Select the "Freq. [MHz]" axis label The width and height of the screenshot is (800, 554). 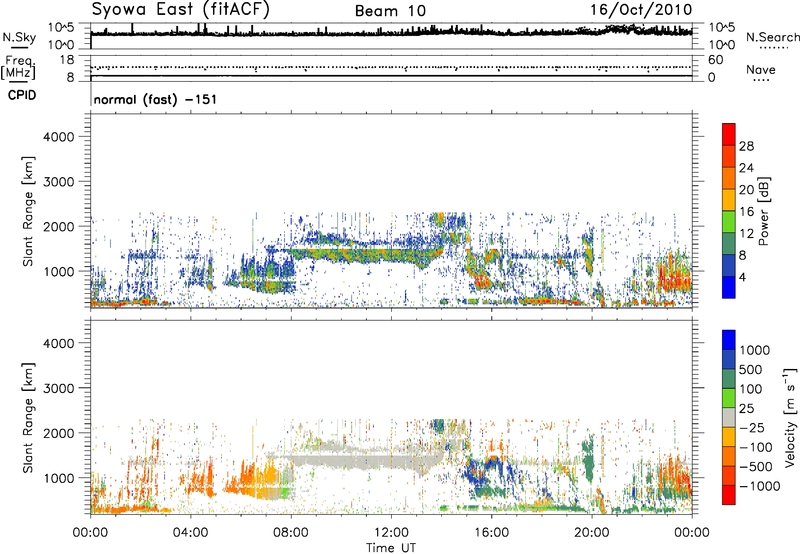[x=19, y=68]
